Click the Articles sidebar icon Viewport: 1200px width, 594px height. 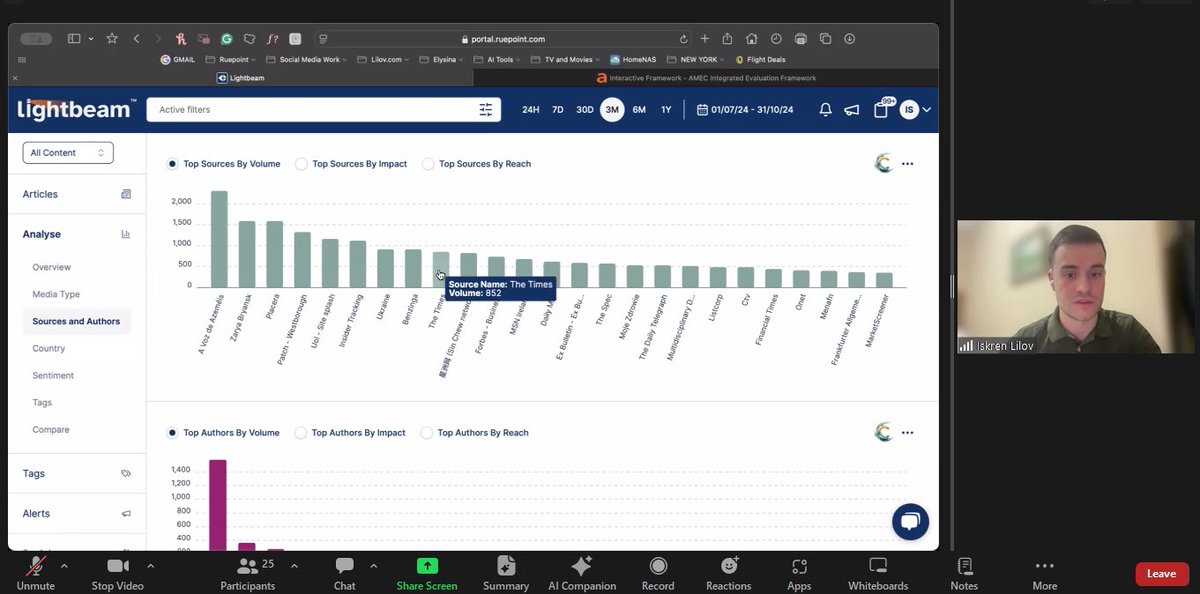[x=126, y=194]
